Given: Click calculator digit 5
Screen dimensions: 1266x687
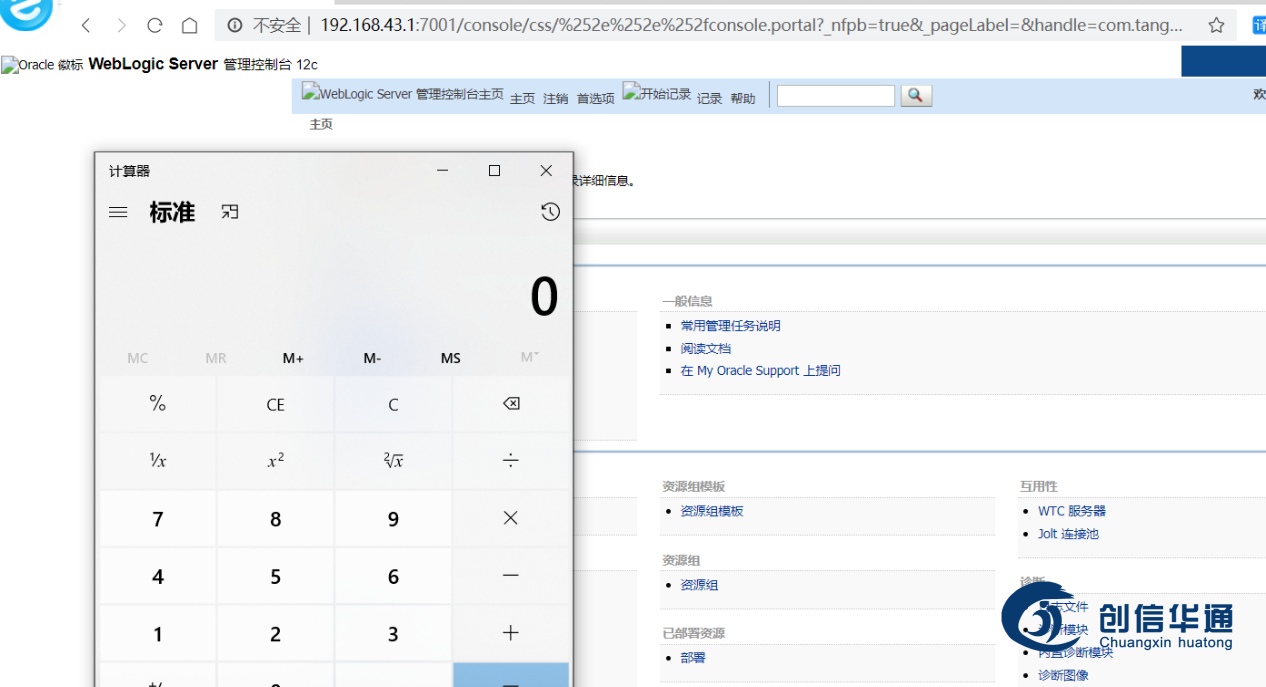Looking at the screenshot, I should pos(275,576).
